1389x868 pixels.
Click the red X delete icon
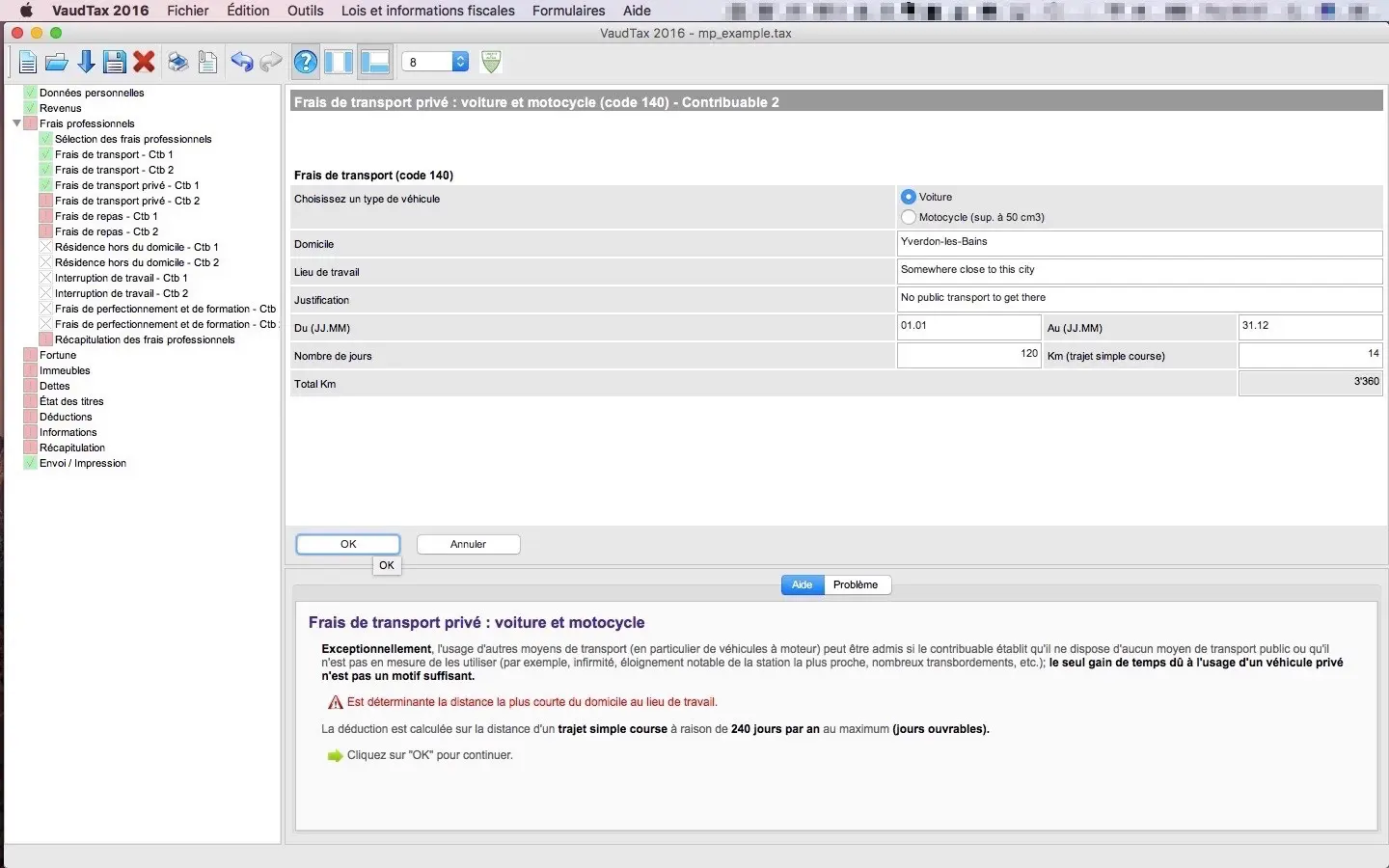pyautogui.click(x=144, y=63)
